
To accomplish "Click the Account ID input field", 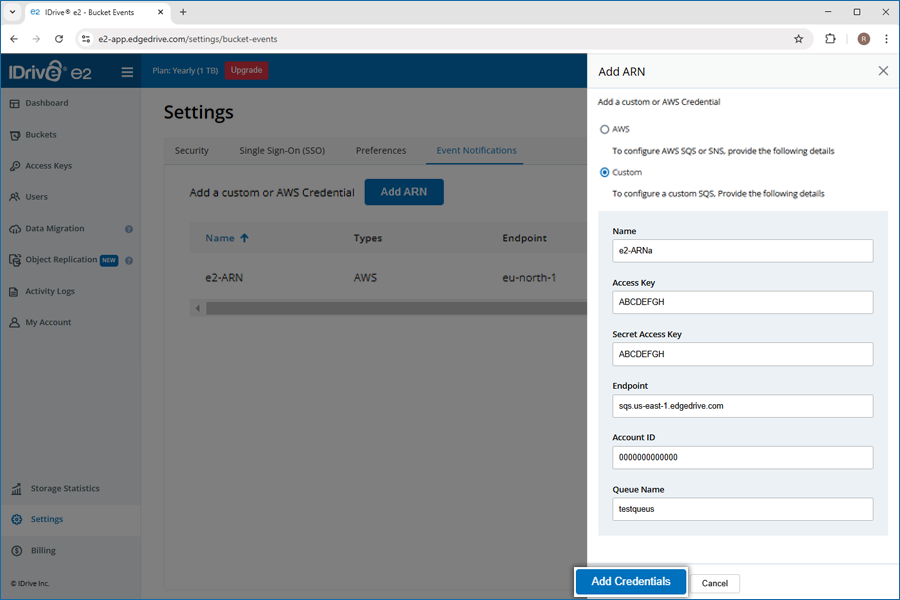I will (743, 458).
